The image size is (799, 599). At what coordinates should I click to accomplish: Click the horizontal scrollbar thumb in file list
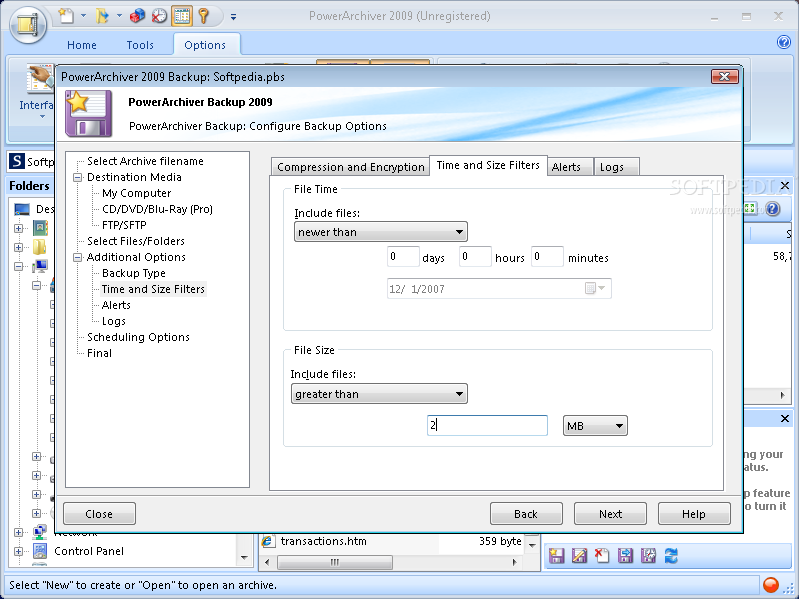click(x=335, y=562)
